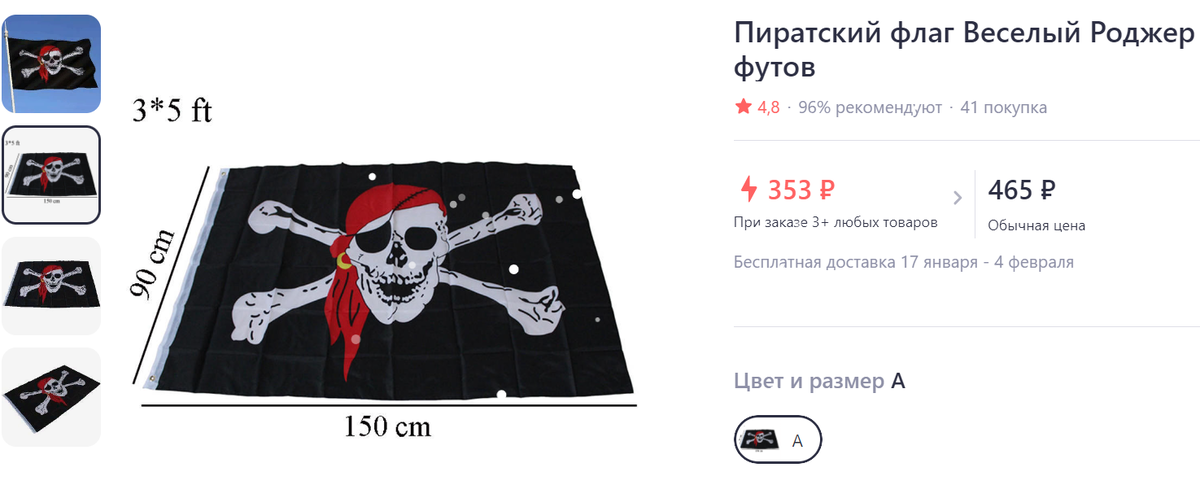Select the first thumbnail of flag on pole

(x=51, y=64)
